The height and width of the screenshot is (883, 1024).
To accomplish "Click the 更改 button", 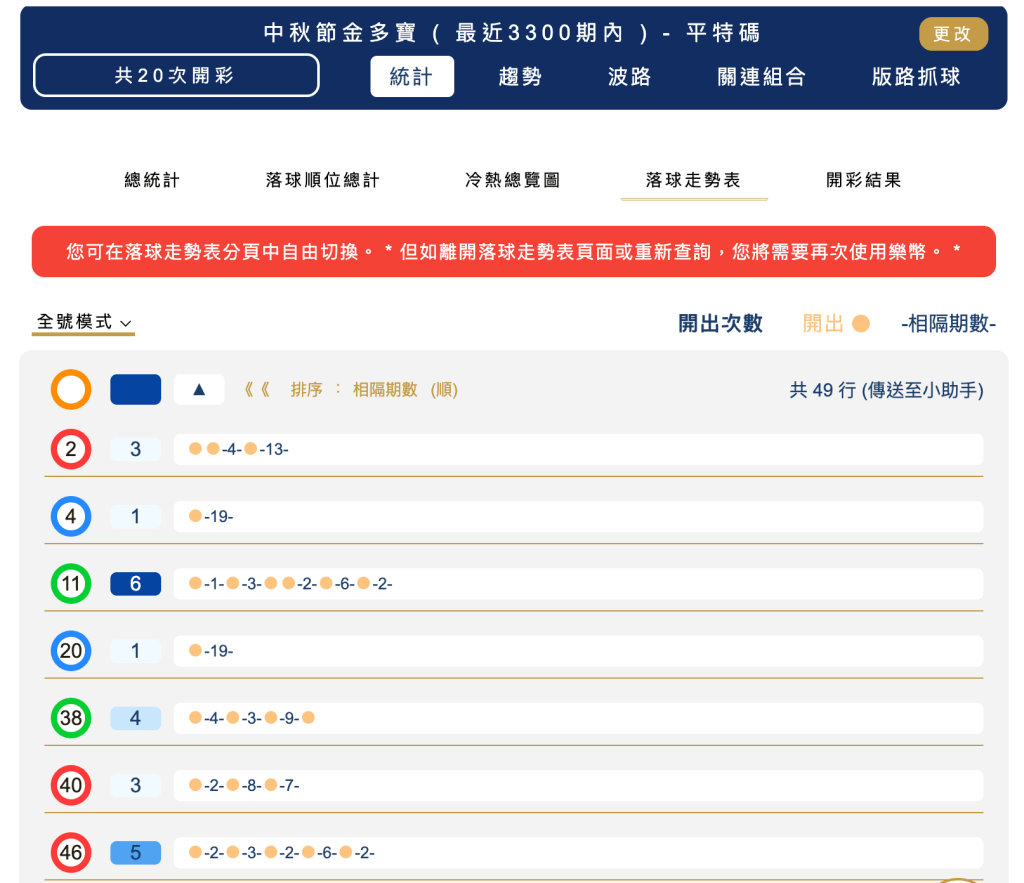I will point(953,33).
